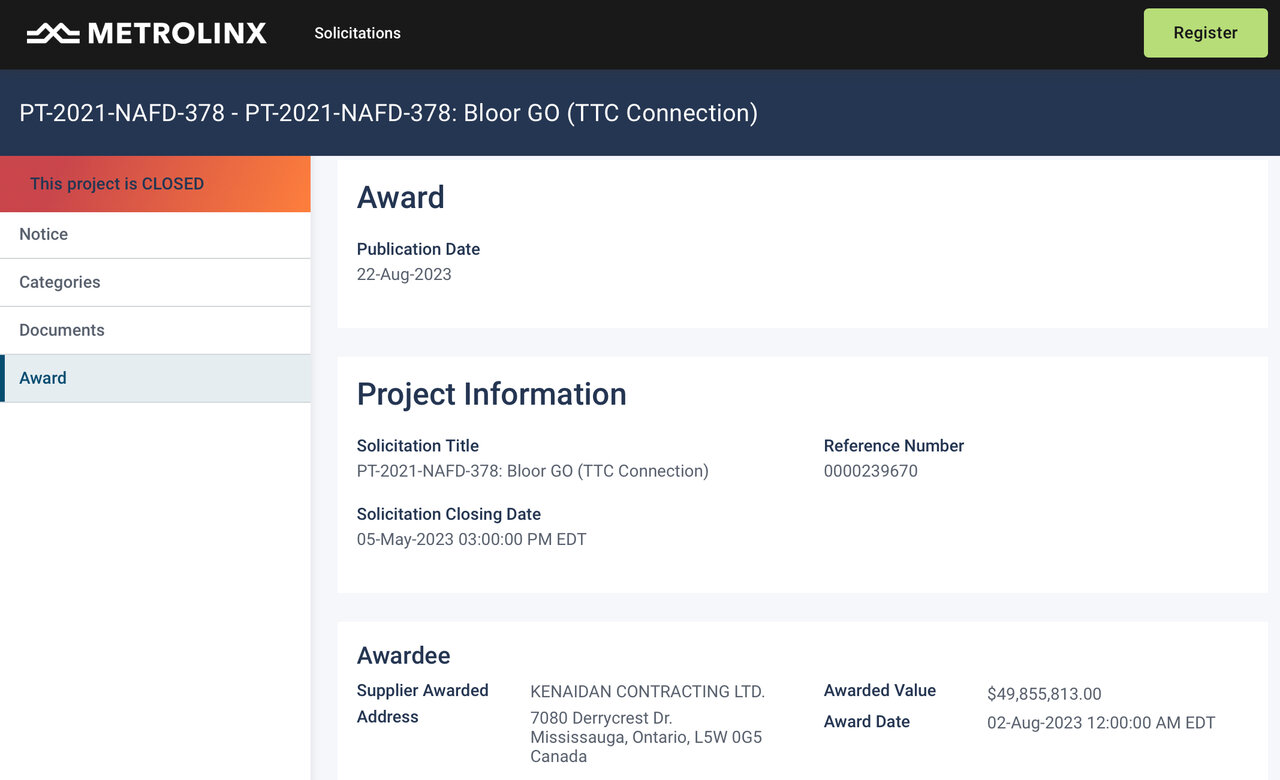Click the Award section heading
The image size is (1280, 780).
pyautogui.click(x=400, y=198)
